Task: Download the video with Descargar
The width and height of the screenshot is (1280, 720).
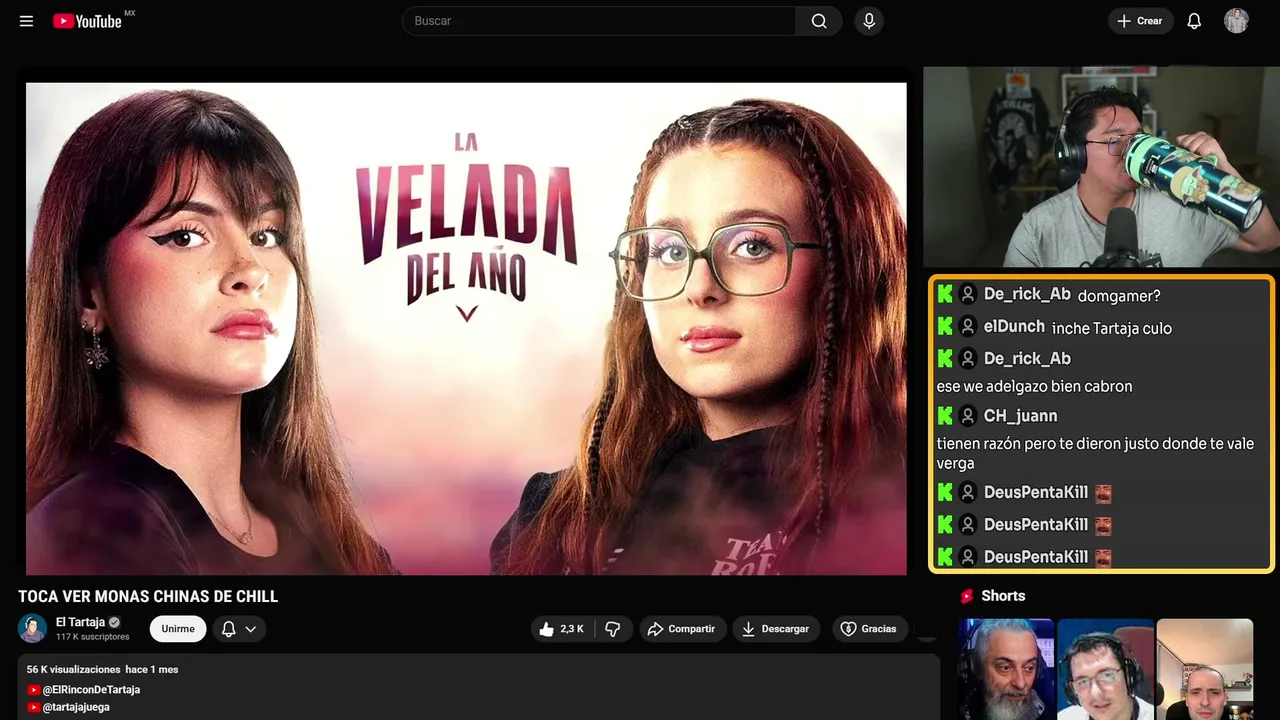Action: pos(776,629)
